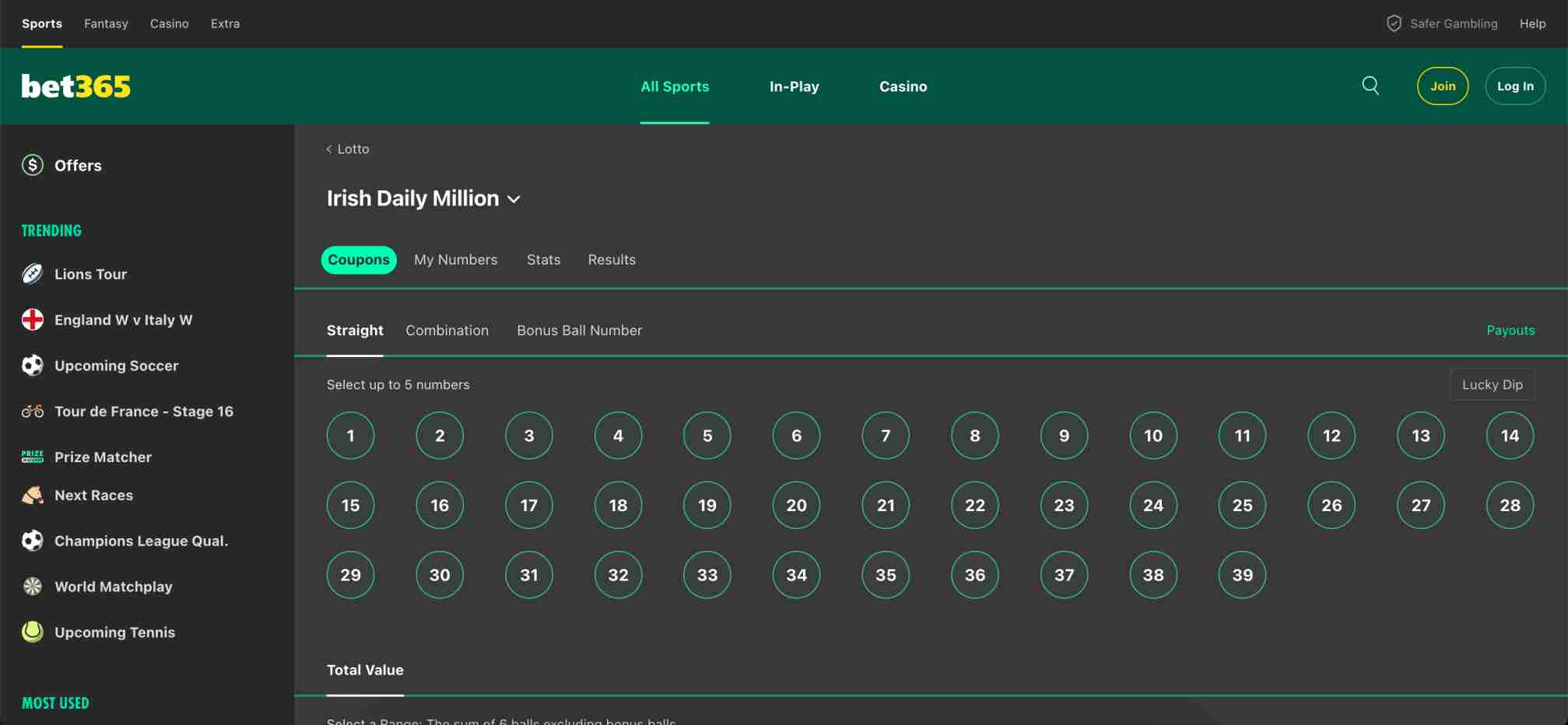Screen dimensions: 1568x725
Task: Pick lotto ball number 3
Action: tap(528, 436)
